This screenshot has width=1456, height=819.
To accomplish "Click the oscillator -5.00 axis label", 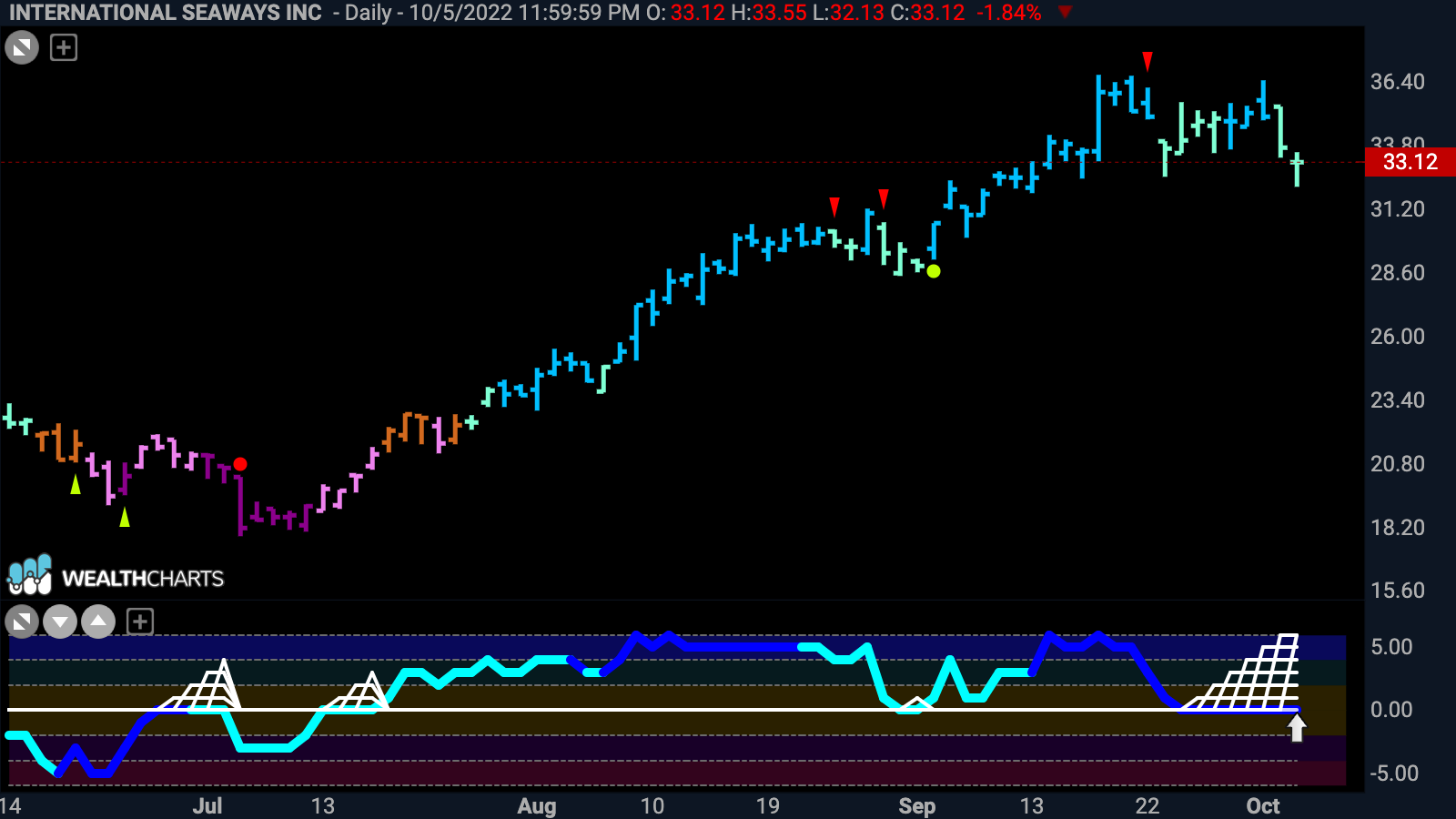I will tap(1394, 773).
